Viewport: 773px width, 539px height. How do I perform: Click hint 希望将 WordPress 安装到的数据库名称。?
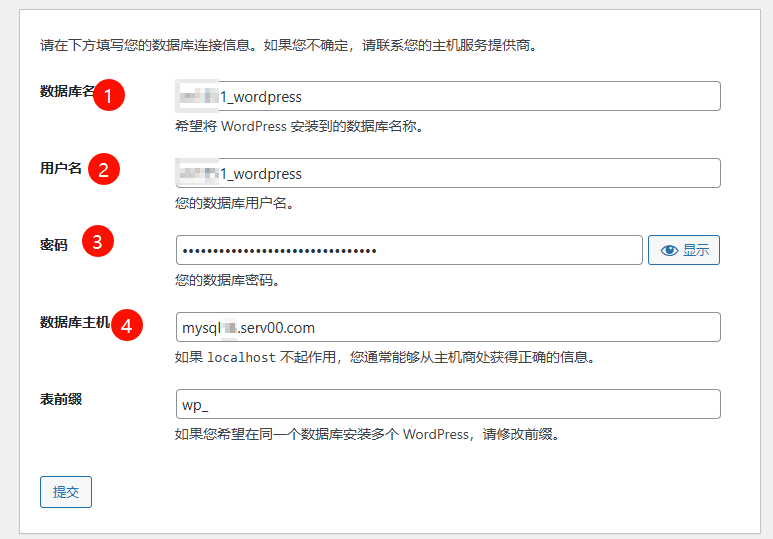click(x=299, y=126)
